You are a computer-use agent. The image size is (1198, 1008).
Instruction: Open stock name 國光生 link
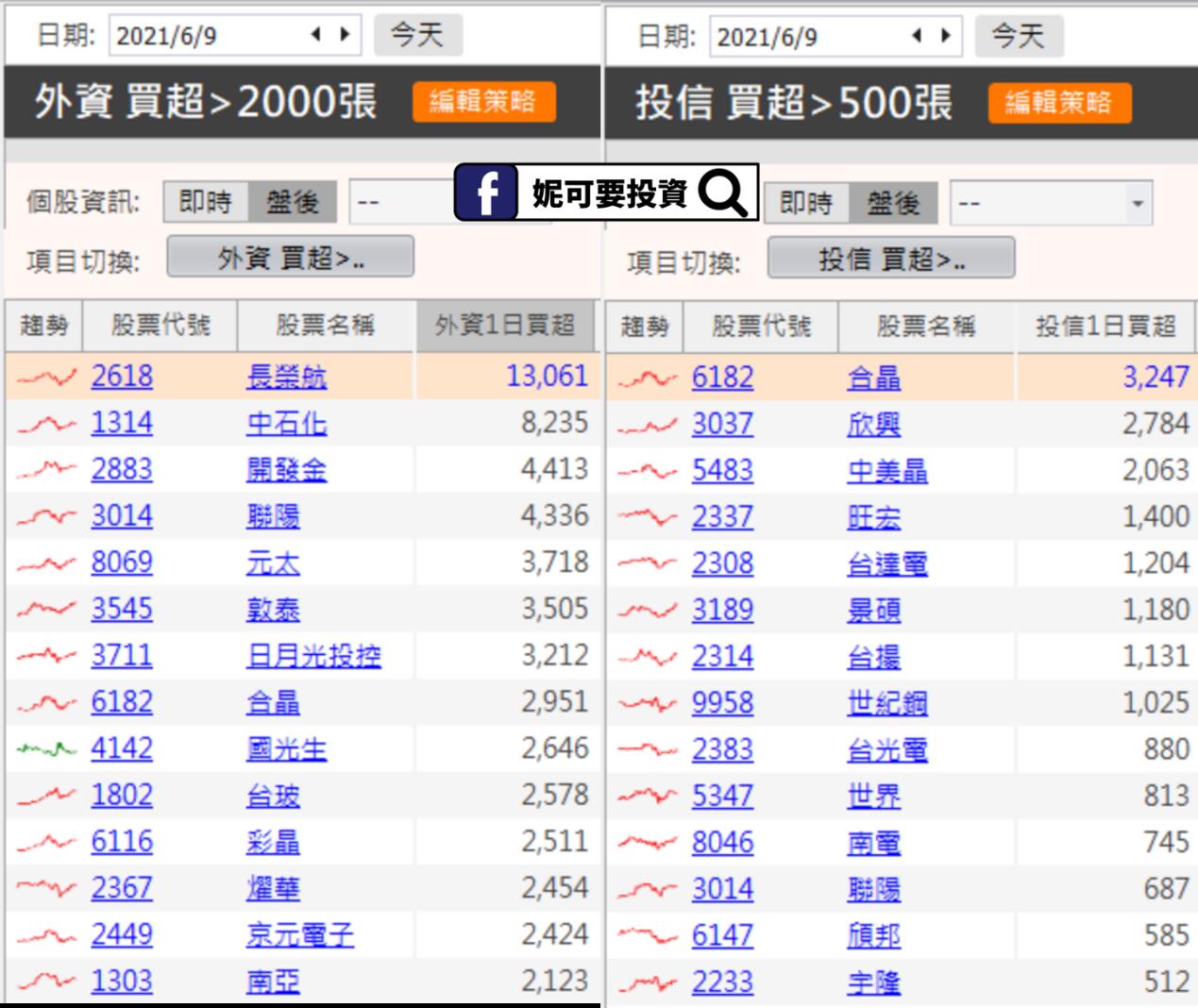pos(286,749)
